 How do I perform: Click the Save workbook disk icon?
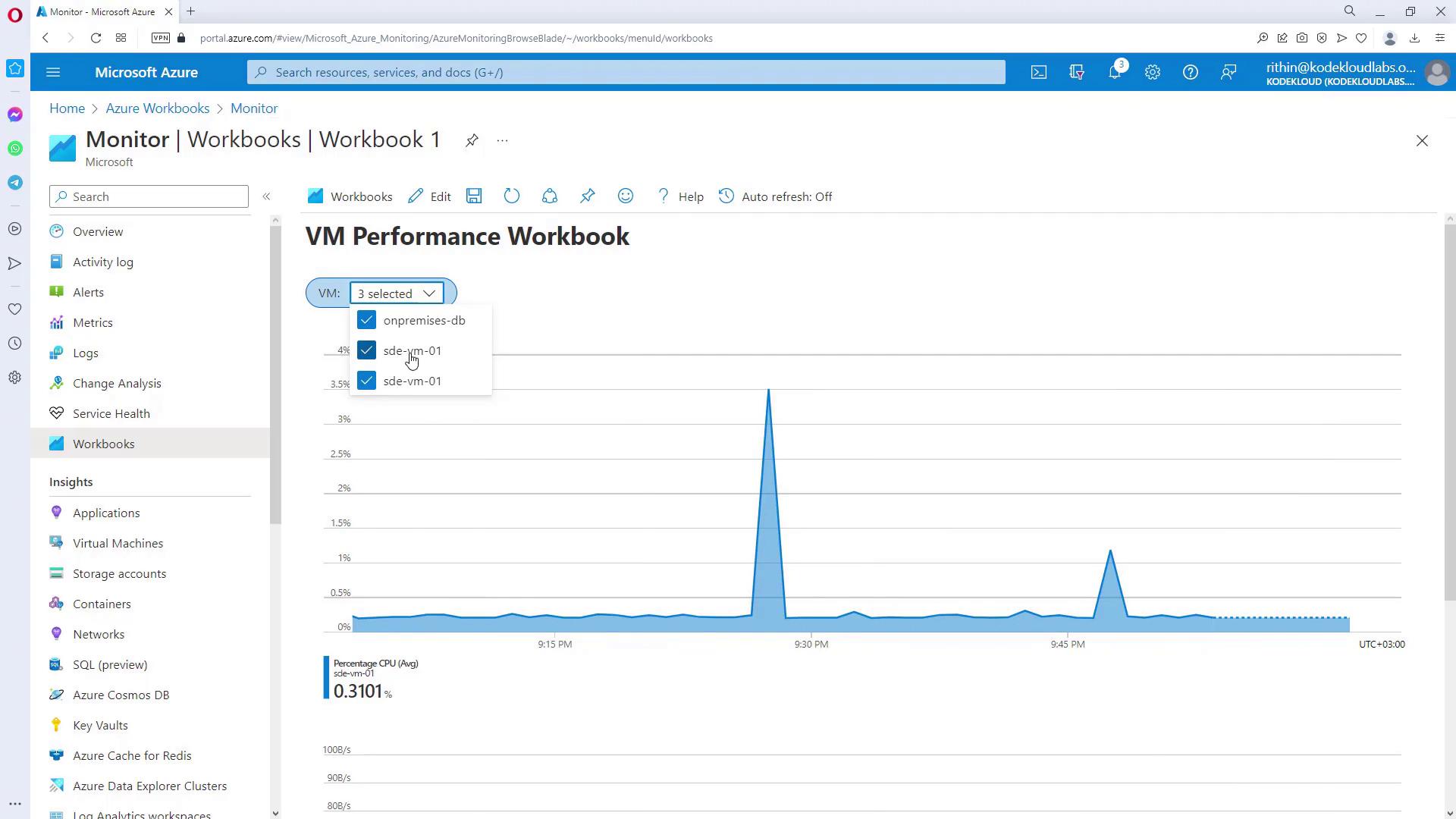click(x=474, y=196)
